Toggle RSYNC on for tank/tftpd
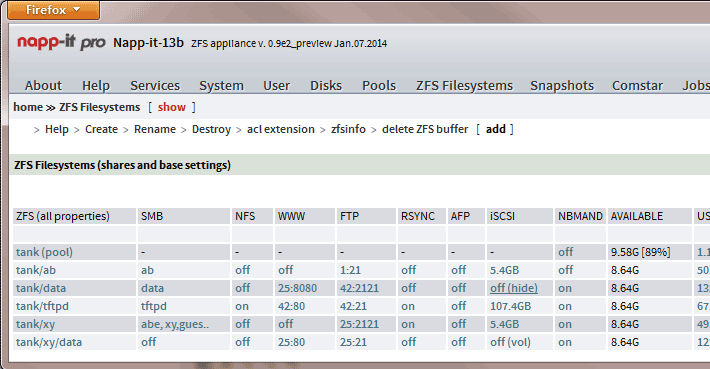The image size is (710, 369). point(408,307)
